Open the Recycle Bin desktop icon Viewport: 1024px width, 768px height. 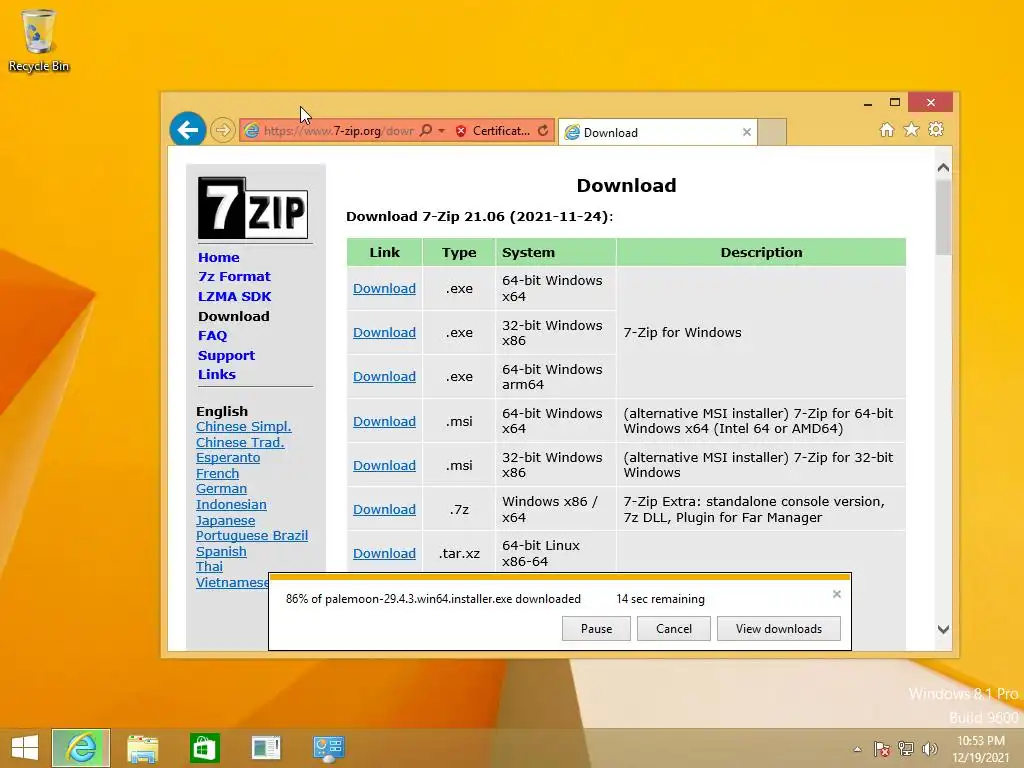(x=39, y=40)
